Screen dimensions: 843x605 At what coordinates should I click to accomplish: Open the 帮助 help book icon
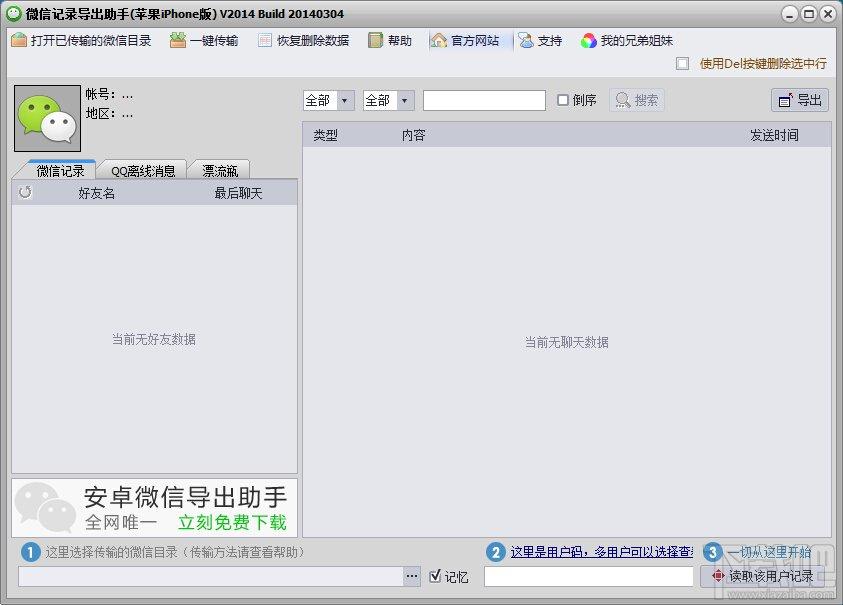click(x=375, y=40)
